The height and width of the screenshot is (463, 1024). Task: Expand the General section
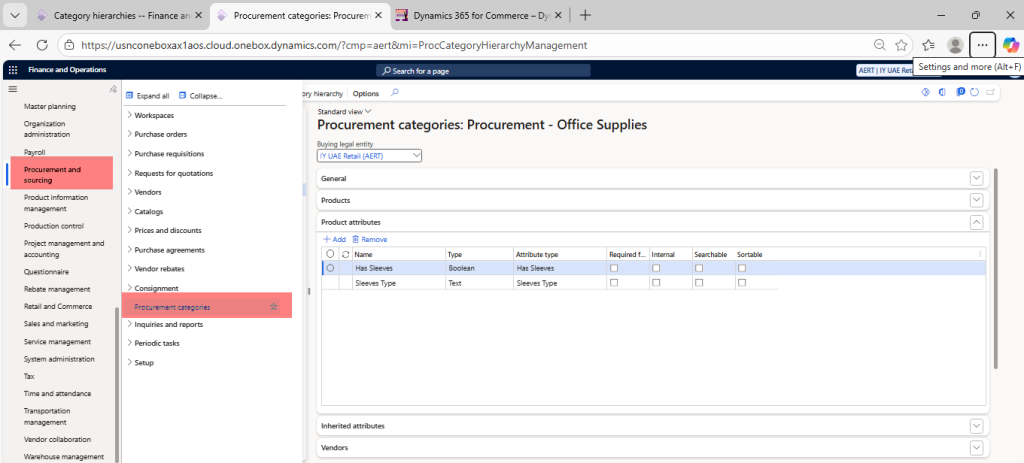click(x=976, y=178)
